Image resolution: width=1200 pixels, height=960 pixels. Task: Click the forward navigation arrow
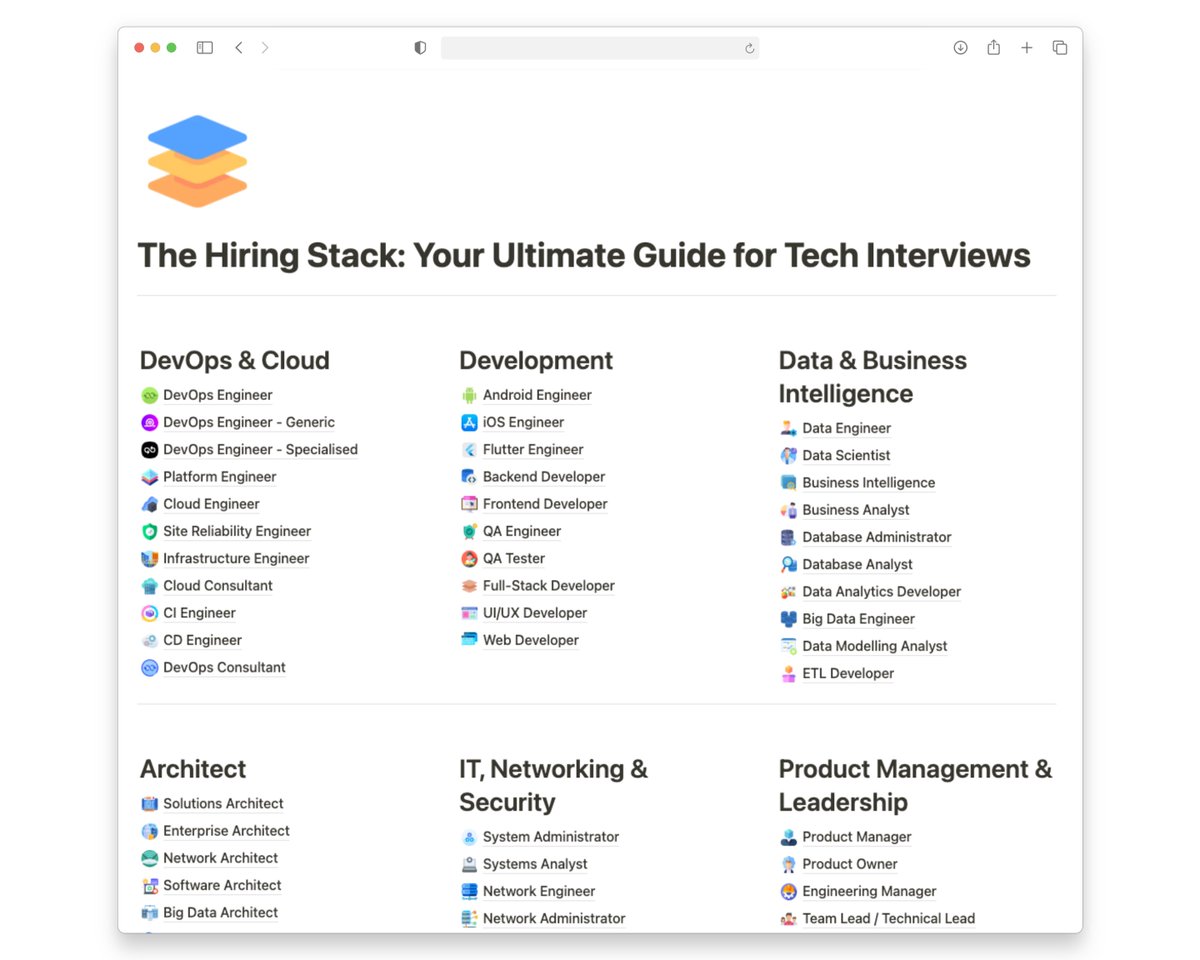coord(264,47)
